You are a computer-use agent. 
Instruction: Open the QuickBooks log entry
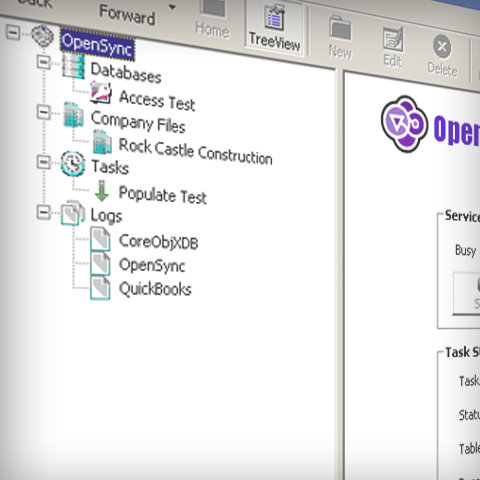155,289
